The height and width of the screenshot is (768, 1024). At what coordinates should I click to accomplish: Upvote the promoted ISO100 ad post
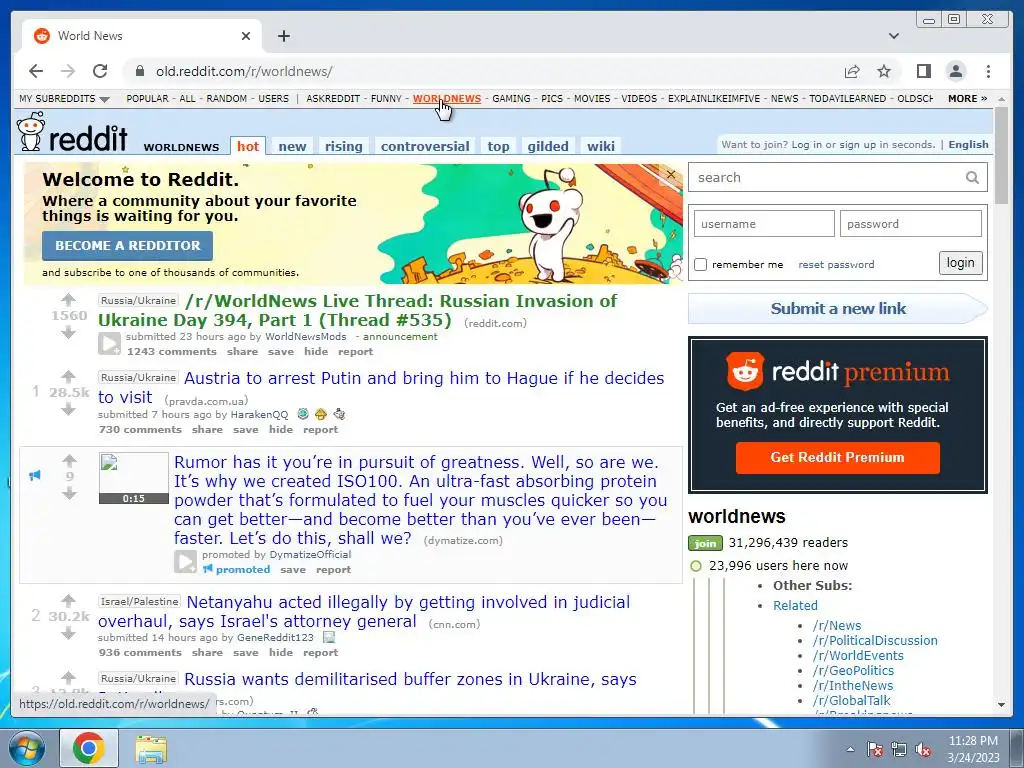[69, 460]
